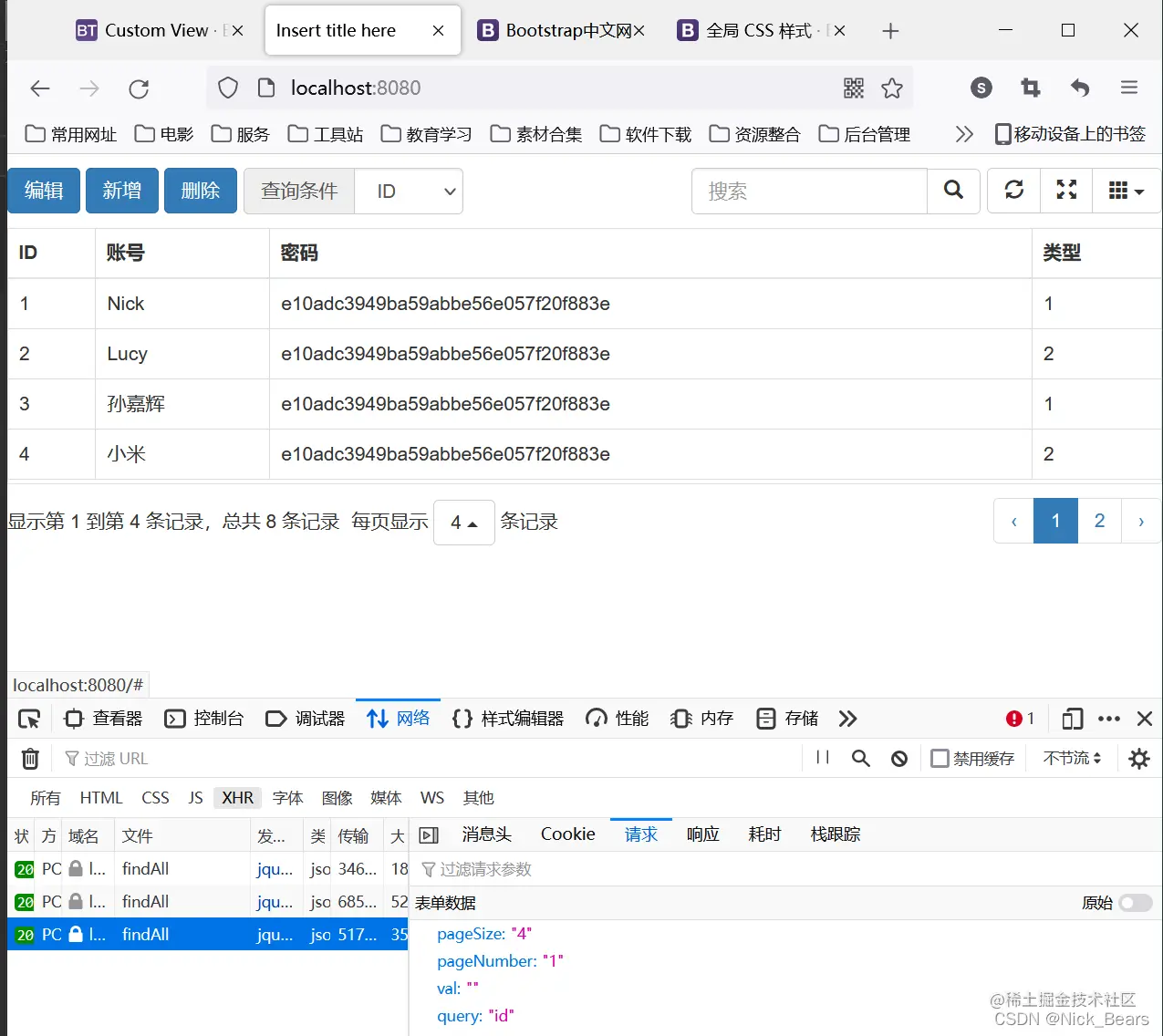The width and height of the screenshot is (1163, 1036).
Task: Open network settings gear
Action: (1139, 759)
